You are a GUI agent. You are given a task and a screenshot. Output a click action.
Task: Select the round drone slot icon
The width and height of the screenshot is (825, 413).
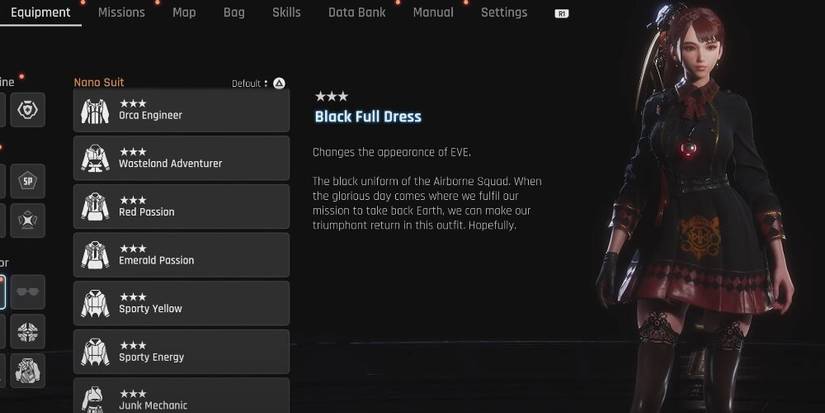pos(28,331)
